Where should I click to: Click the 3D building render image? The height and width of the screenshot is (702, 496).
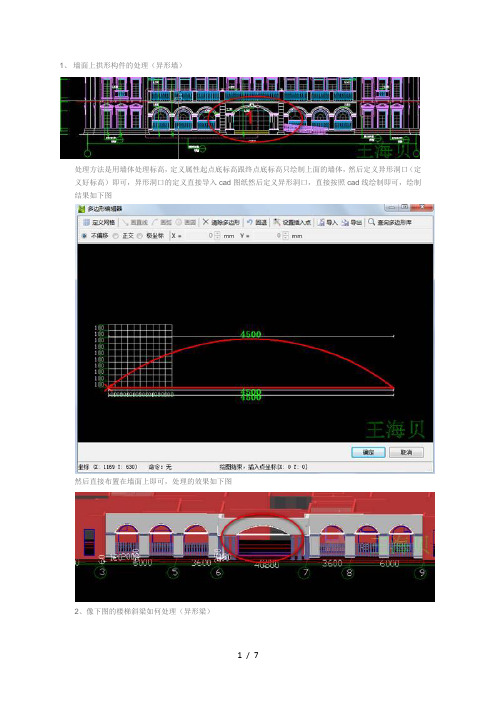click(255, 547)
